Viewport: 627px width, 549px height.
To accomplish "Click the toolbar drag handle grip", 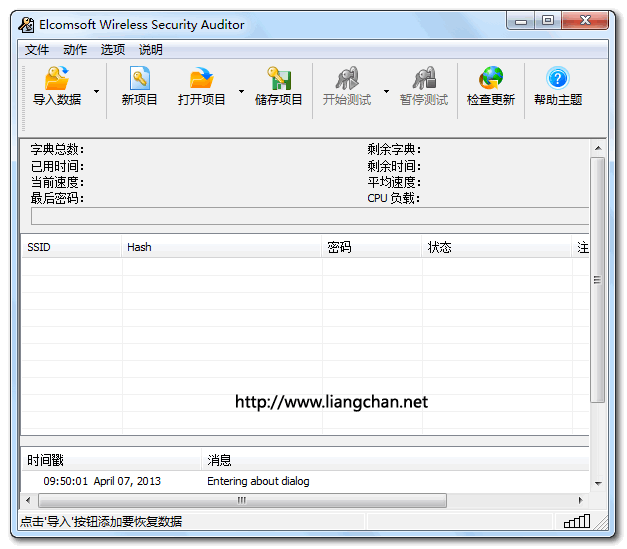I will pyautogui.click(x=24, y=98).
